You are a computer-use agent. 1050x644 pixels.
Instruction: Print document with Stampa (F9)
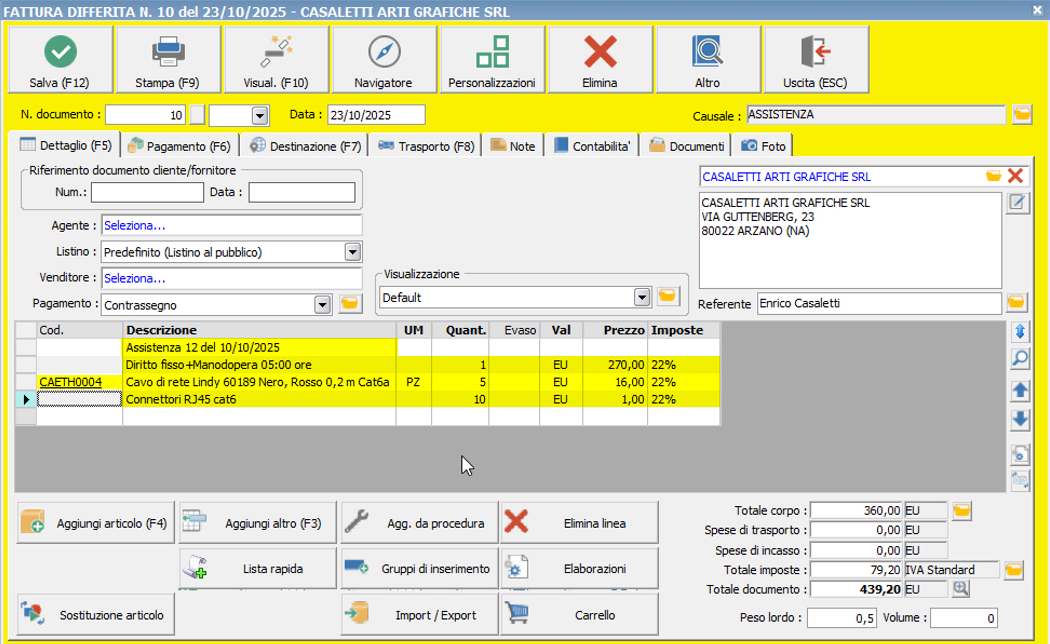point(167,50)
